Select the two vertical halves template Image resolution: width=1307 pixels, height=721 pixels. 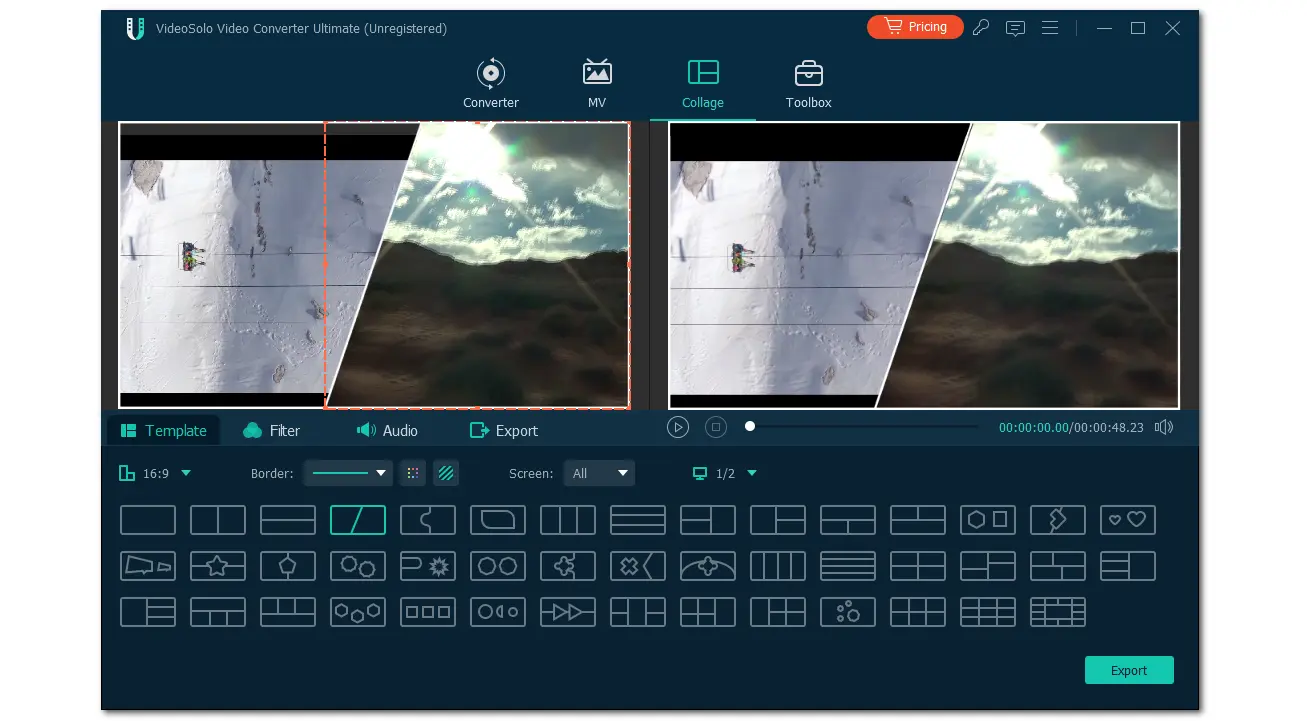(218, 520)
